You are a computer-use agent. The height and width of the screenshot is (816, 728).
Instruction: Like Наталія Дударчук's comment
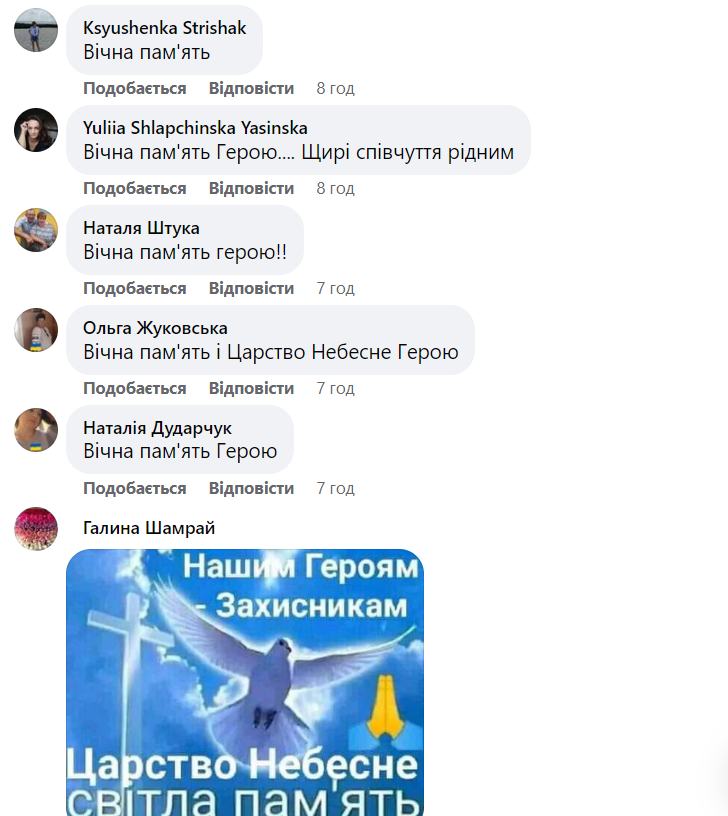pos(135,488)
